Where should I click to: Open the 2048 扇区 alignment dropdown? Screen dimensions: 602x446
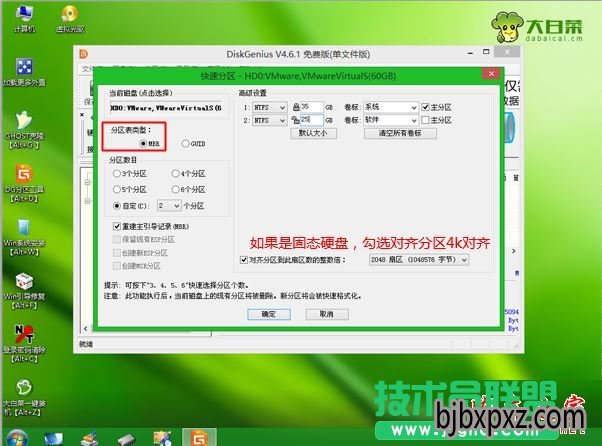pos(419,260)
